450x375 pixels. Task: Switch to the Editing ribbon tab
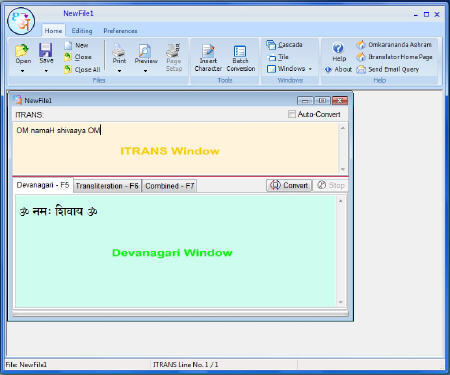(x=82, y=31)
